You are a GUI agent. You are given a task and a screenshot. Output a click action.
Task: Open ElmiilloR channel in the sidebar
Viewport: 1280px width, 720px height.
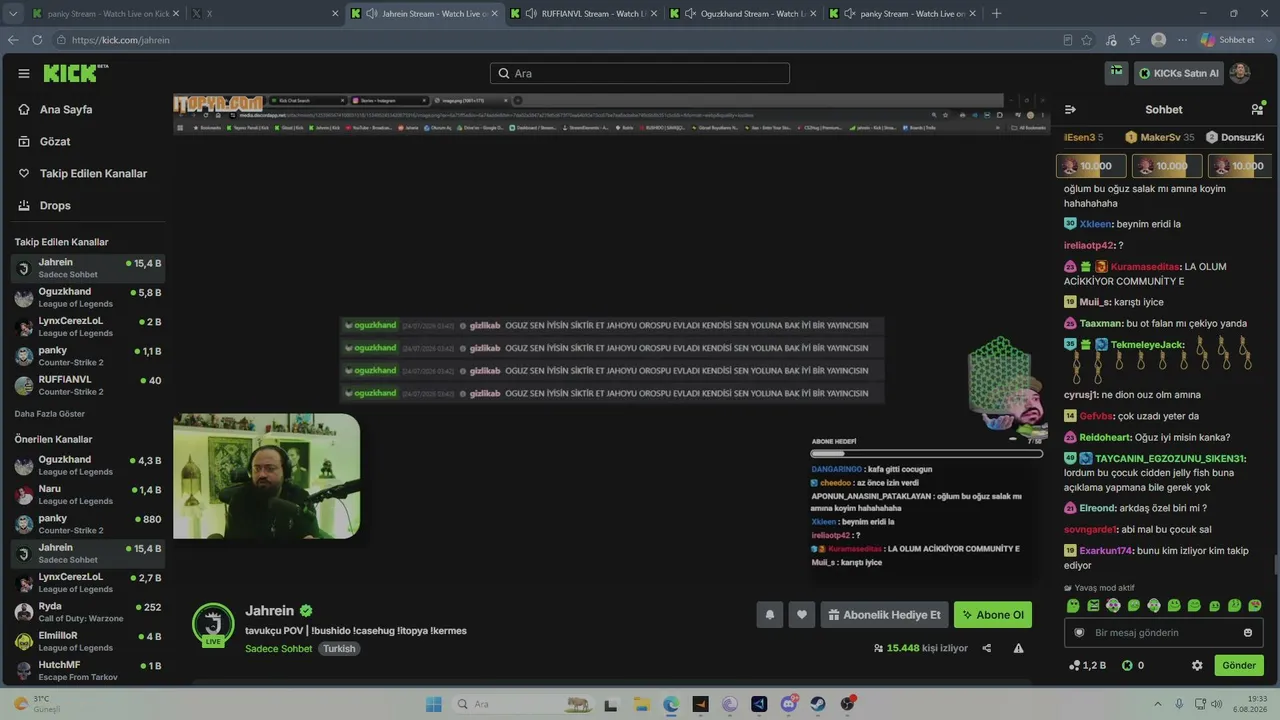tap(88, 641)
